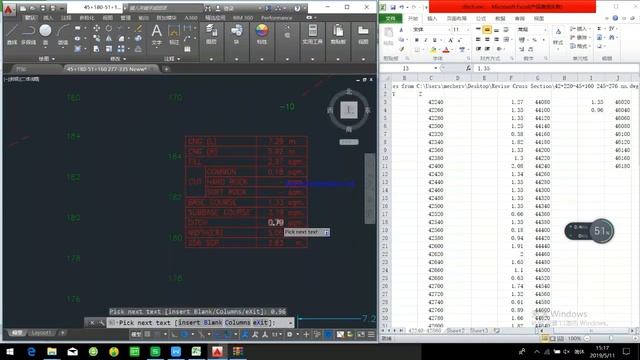Image resolution: width=640 pixels, height=360 pixels.
Task: Click the eXit option in command line
Action: [261, 322]
